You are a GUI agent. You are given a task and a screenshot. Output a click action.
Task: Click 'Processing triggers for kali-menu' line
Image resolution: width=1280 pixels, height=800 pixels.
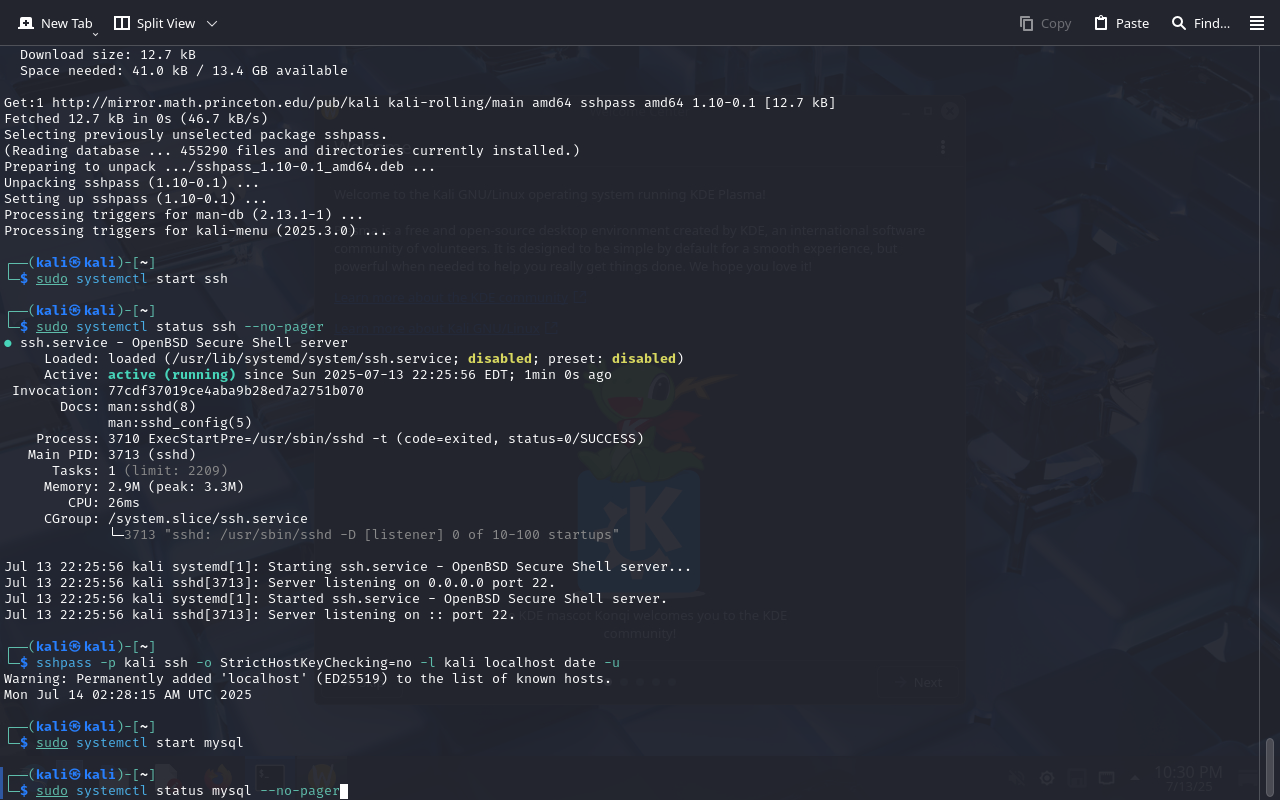click(x=196, y=231)
